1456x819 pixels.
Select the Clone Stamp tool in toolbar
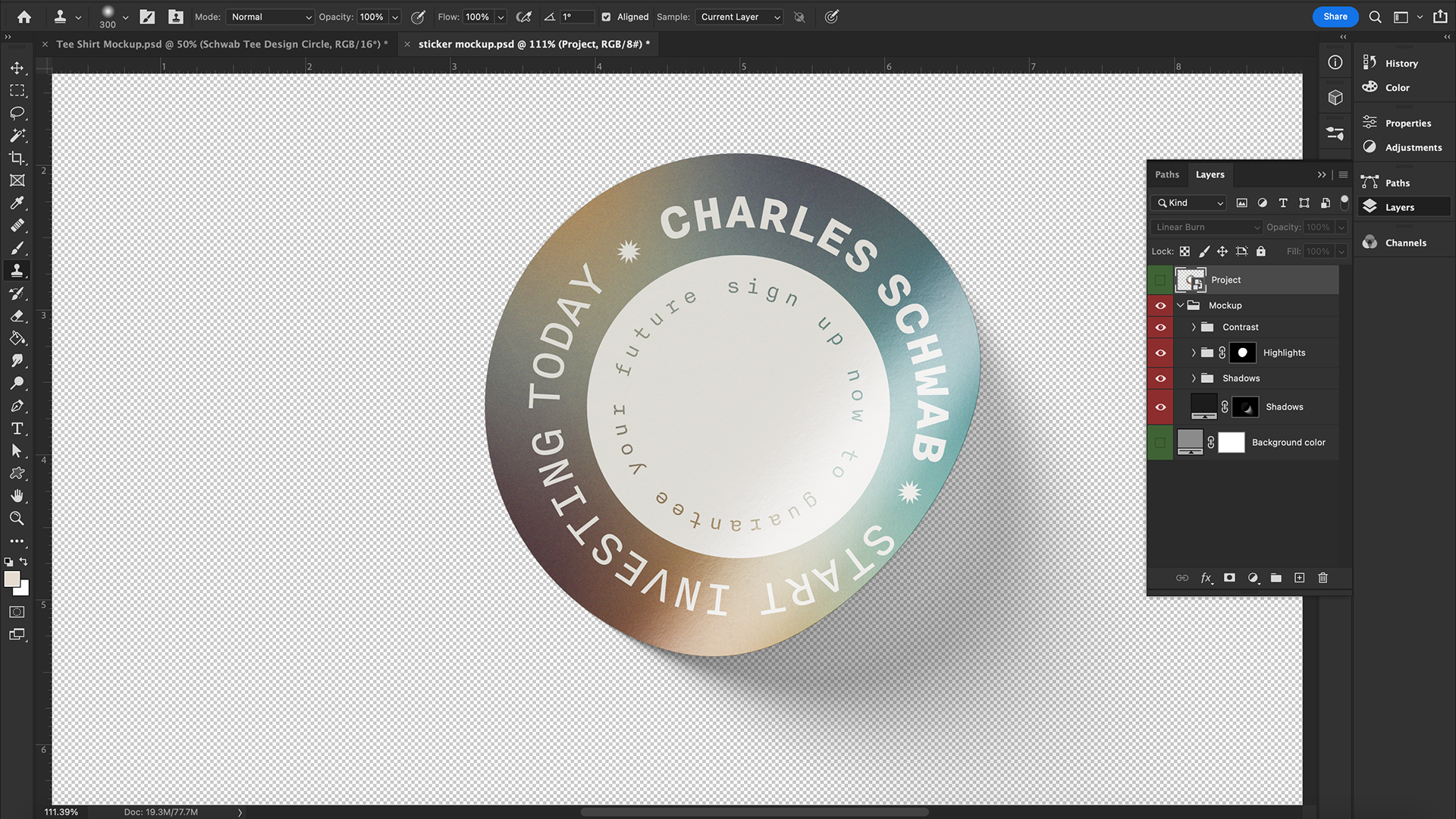pyautogui.click(x=17, y=271)
